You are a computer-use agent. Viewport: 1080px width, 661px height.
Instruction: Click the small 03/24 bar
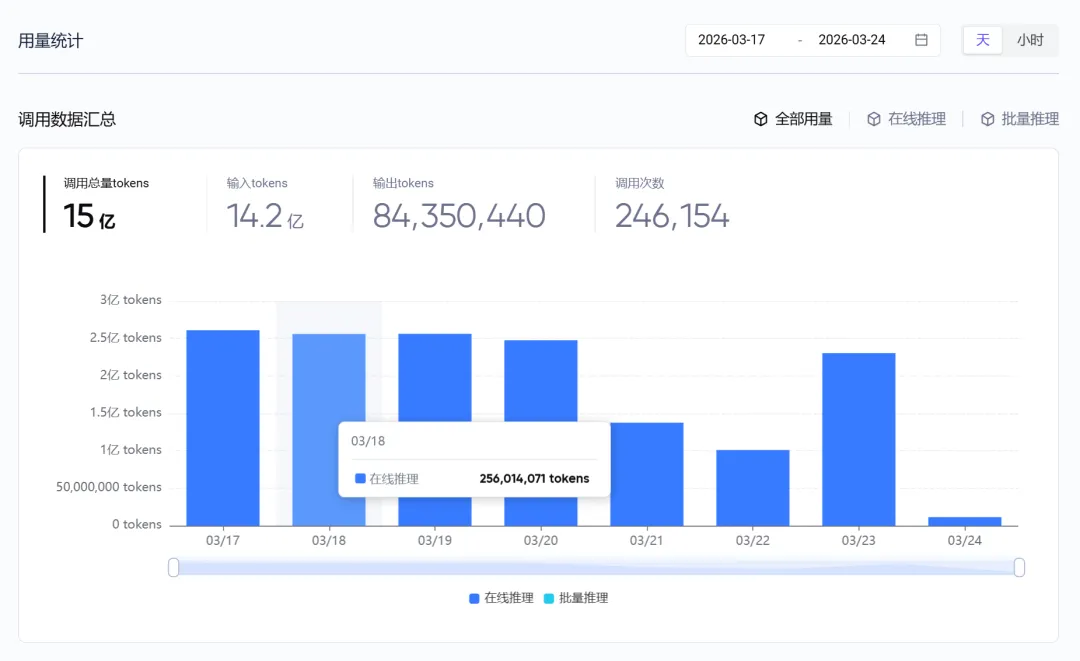pyautogui.click(x=964, y=521)
